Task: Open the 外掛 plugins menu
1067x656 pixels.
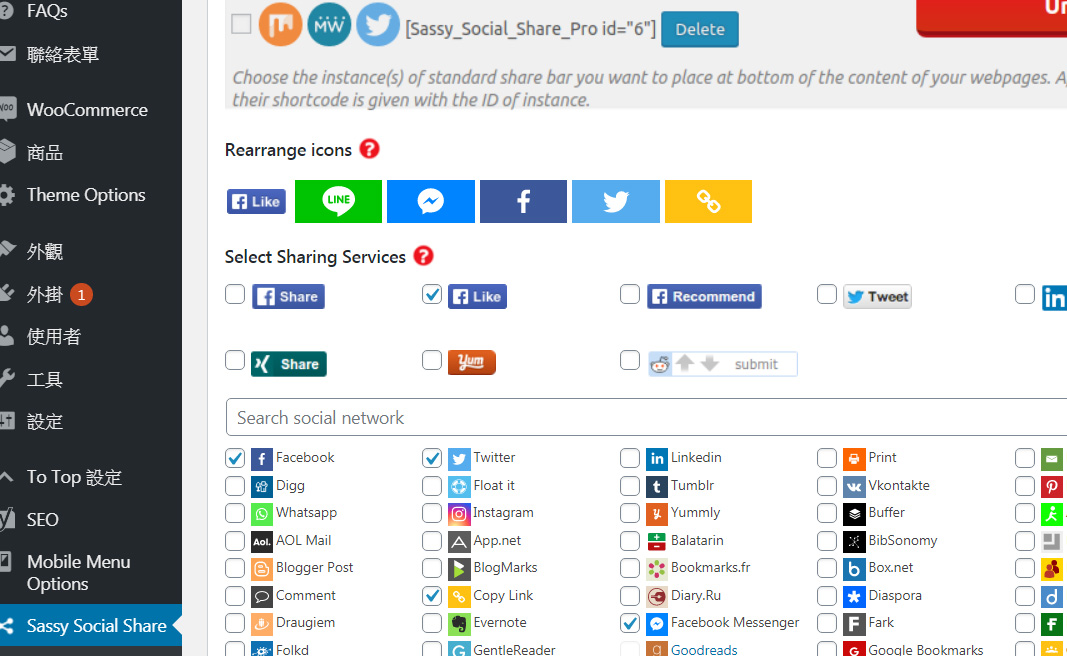Action: tap(45, 295)
